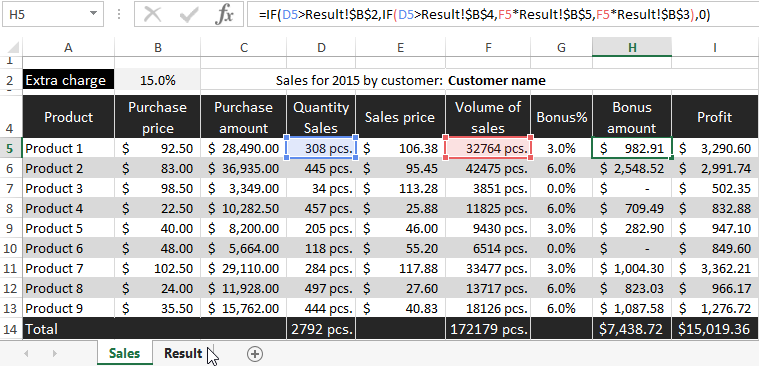Select column B header
Viewport: 759px width, 366px height.
coord(157,47)
